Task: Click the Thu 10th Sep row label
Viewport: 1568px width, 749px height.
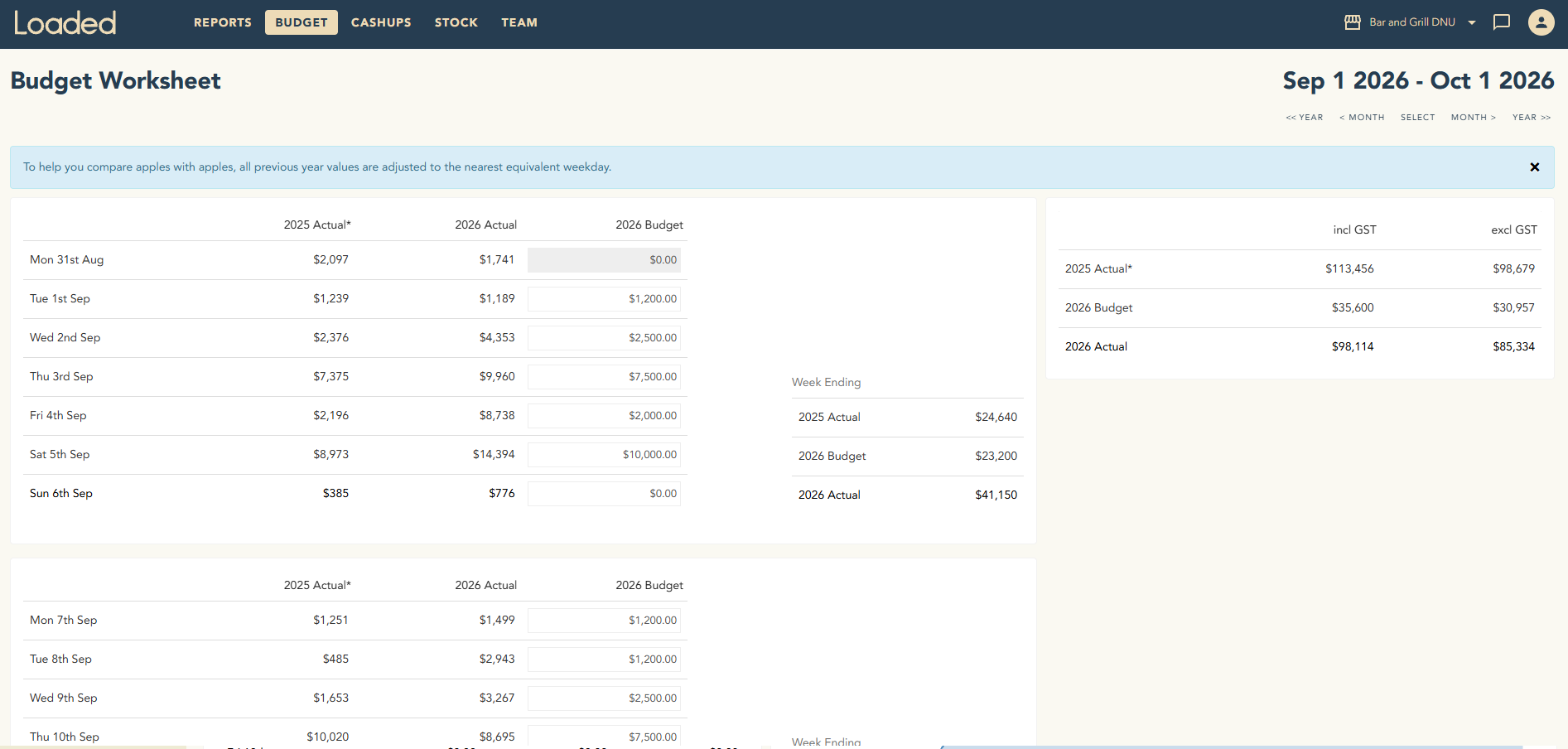Action: tap(65, 737)
